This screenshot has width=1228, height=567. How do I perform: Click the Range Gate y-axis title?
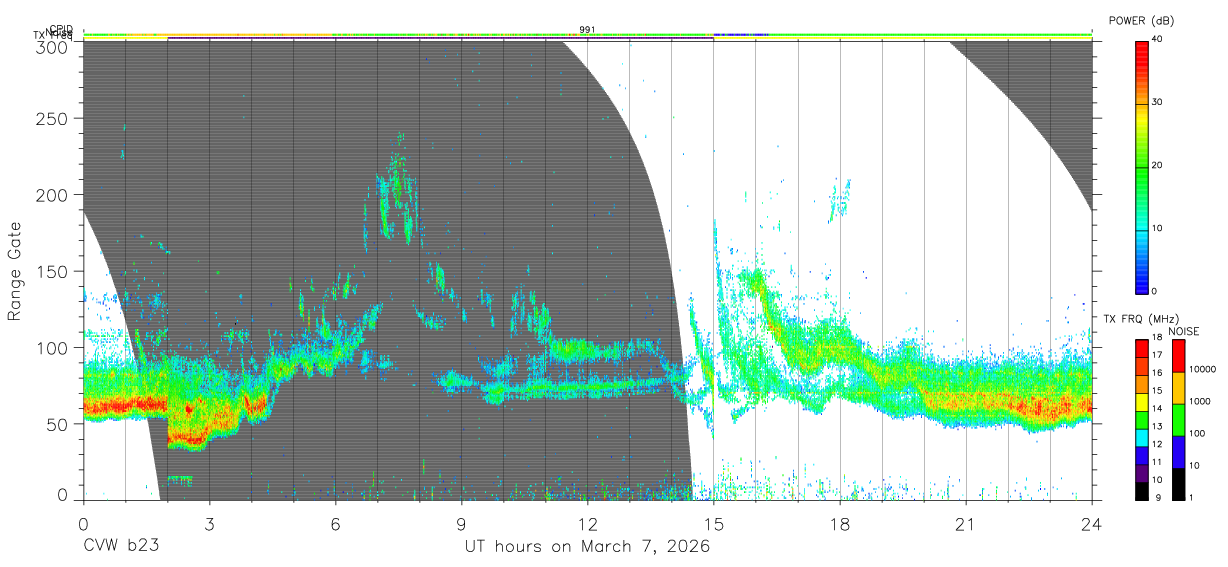(x=15, y=271)
